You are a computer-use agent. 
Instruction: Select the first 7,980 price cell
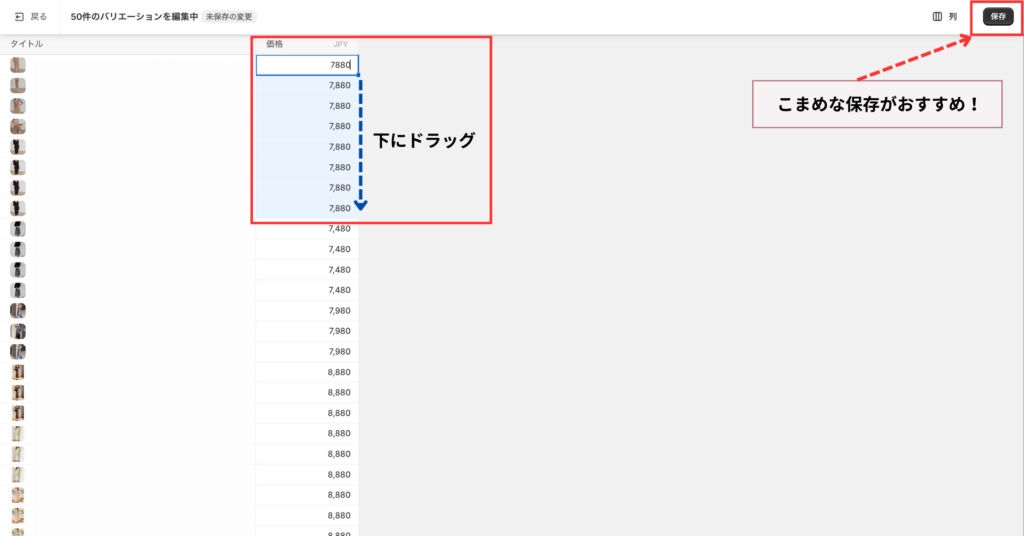307,311
